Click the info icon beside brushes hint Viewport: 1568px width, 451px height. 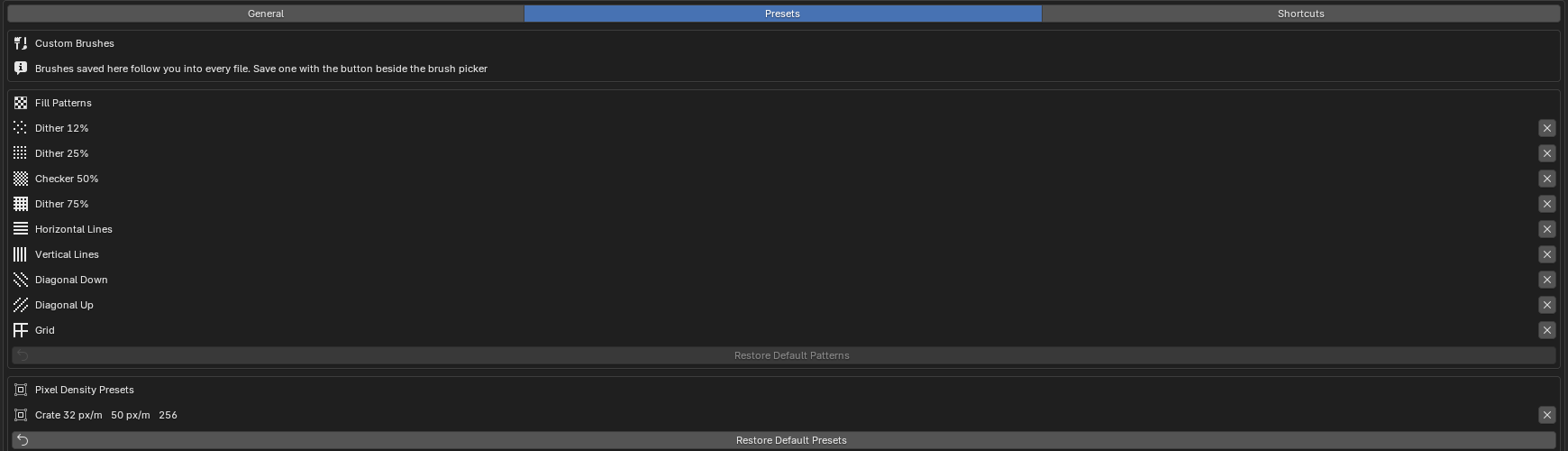coord(21,69)
